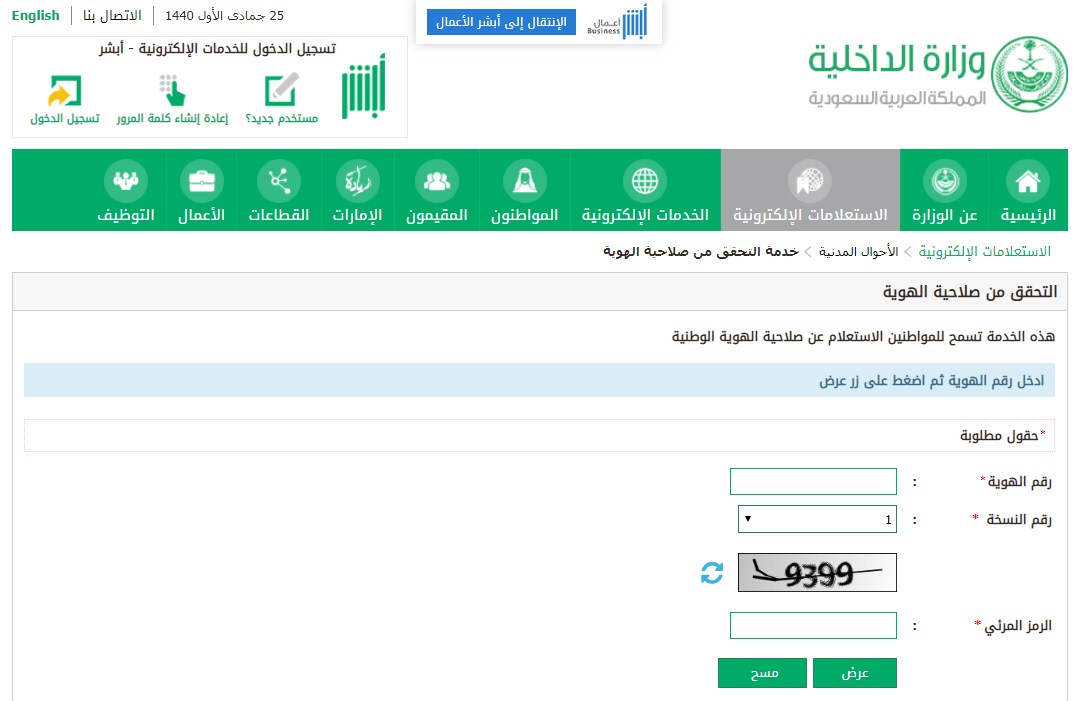This screenshot has height=701, width=1090.
Task: Open the القطاعات menu tab
Action: click(279, 190)
